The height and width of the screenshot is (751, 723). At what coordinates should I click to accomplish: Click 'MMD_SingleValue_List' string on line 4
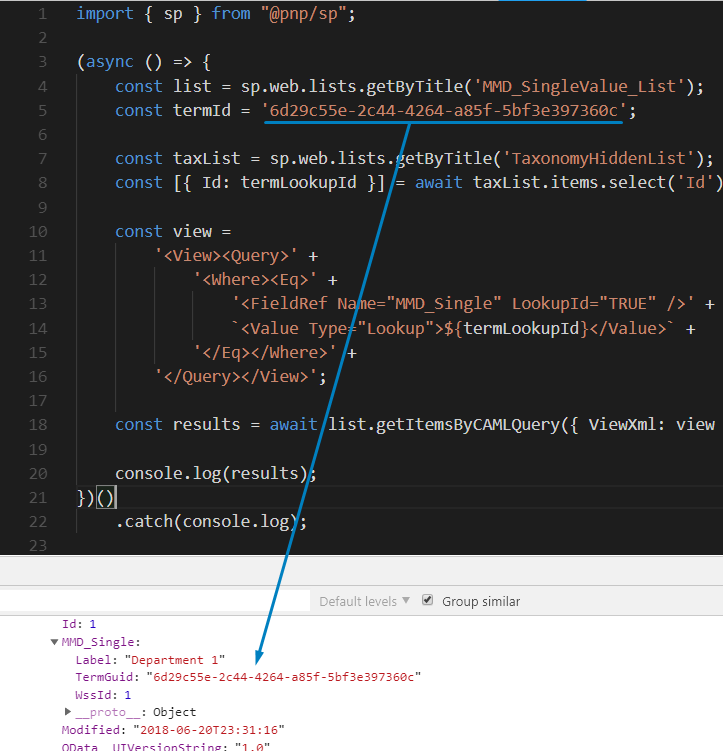pos(579,87)
